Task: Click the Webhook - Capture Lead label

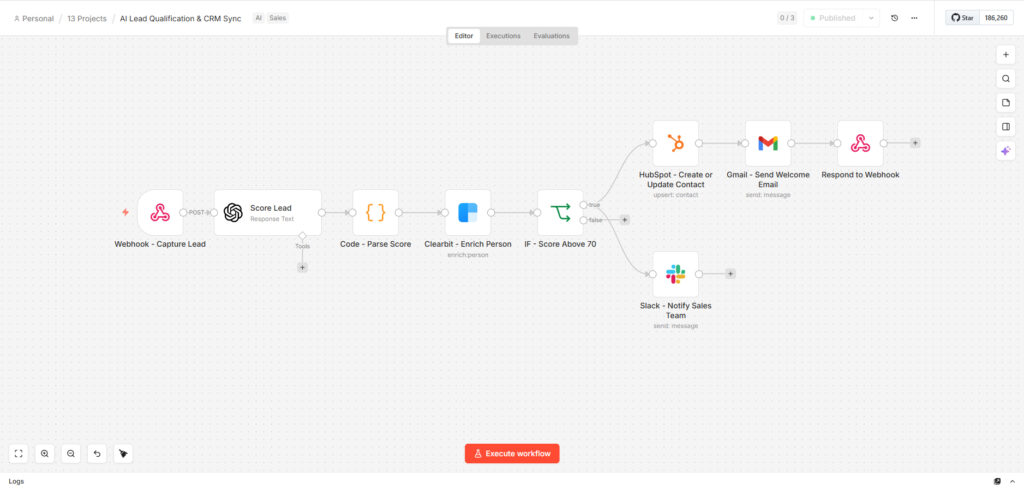Action: [160, 244]
